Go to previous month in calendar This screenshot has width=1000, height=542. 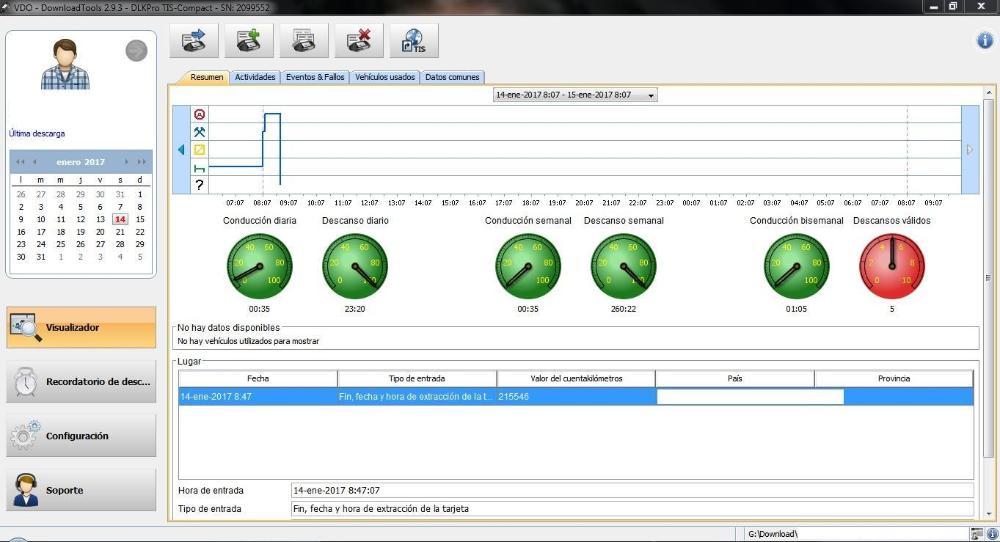[x=34, y=162]
